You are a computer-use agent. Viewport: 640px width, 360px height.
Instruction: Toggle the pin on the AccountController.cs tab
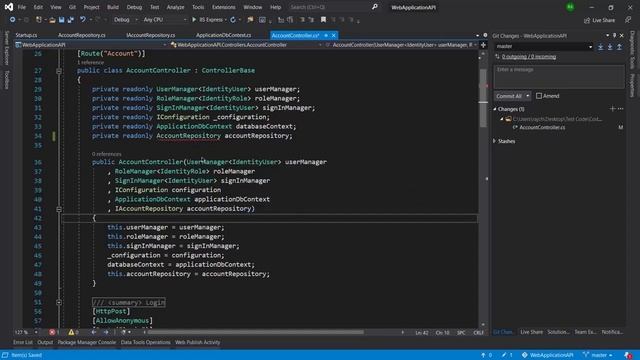(326, 36)
